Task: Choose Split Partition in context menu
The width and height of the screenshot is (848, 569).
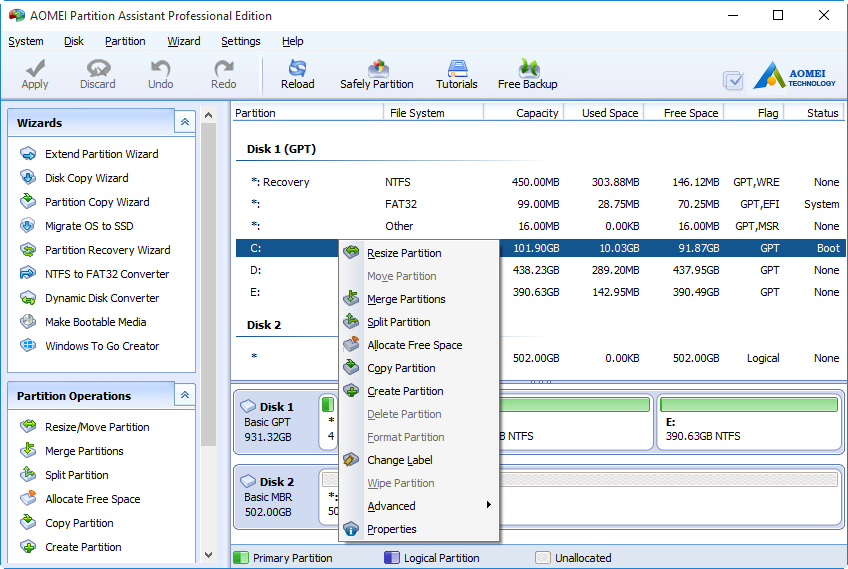Action: coord(419,322)
